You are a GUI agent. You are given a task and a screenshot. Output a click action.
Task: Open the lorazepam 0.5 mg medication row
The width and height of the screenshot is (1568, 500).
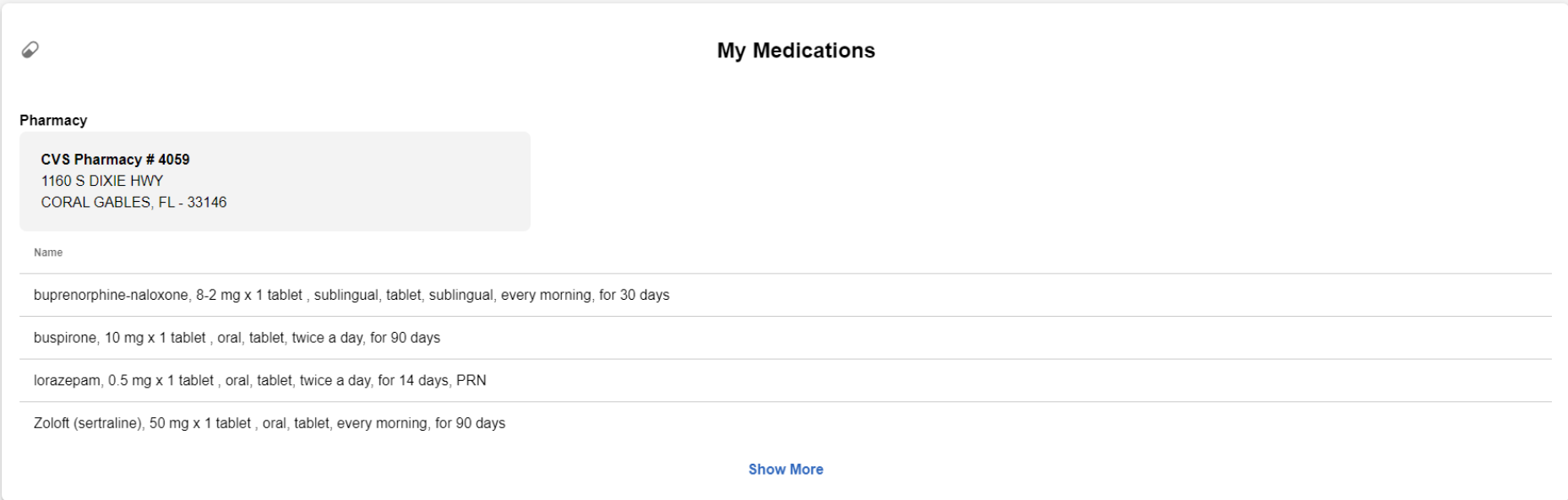pyautogui.click(x=786, y=380)
